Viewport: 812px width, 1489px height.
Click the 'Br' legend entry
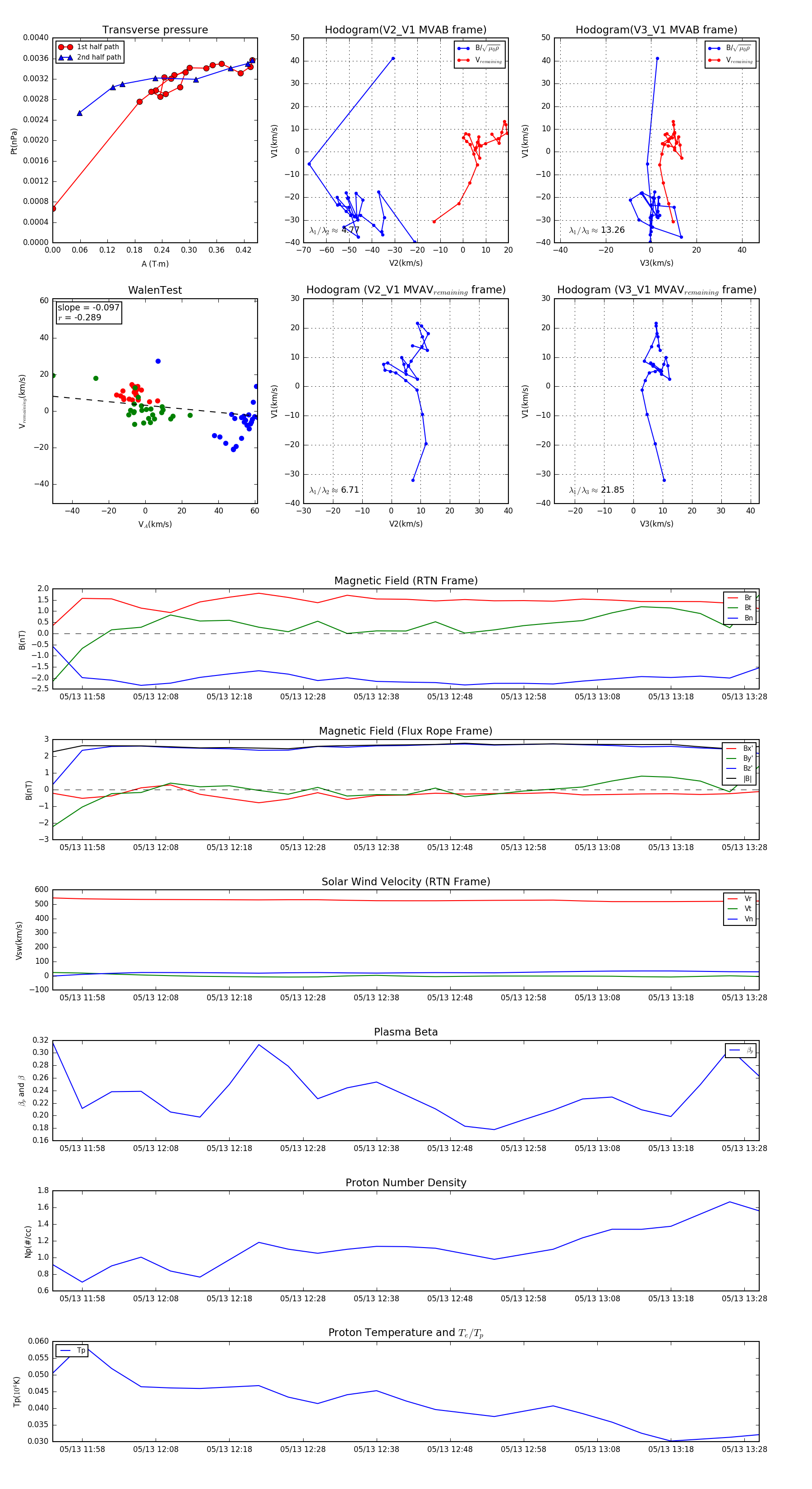pos(740,598)
